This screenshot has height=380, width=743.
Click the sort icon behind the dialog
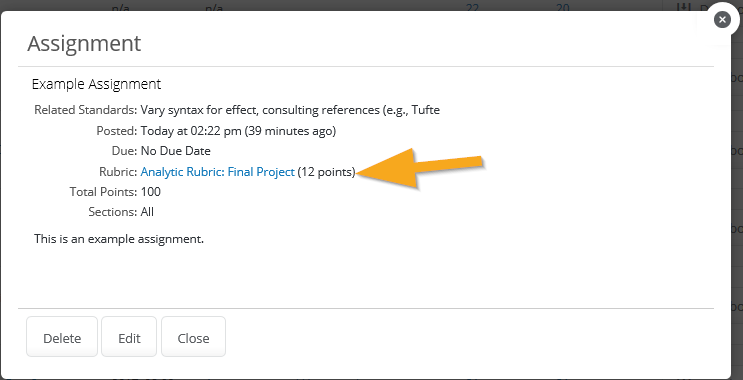[683, 7]
